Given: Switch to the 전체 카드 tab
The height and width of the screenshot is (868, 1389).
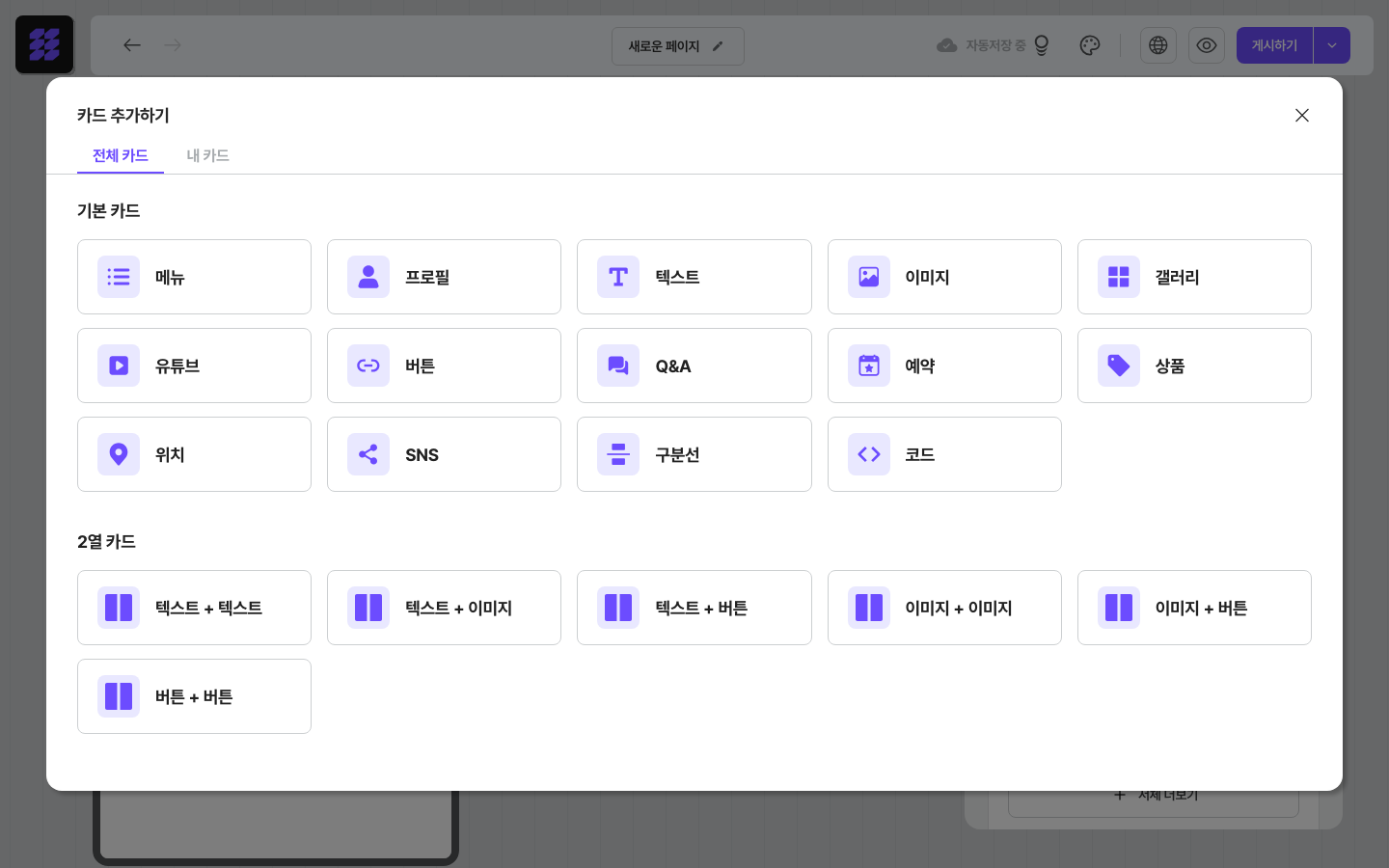Looking at the screenshot, I should 121,155.
